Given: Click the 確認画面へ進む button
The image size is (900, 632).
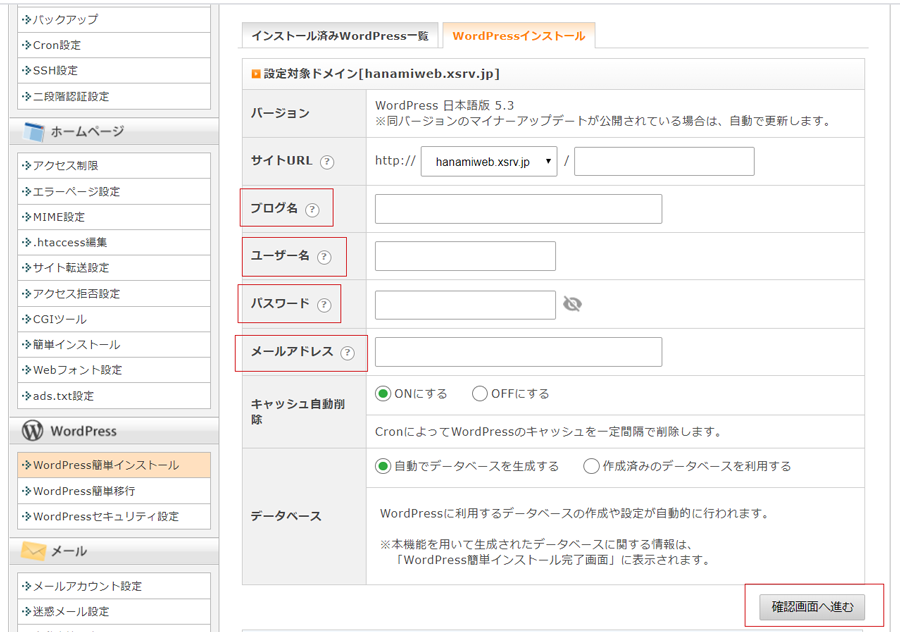Looking at the screenshot, I should pyautogui.click(x=812, y=607).
